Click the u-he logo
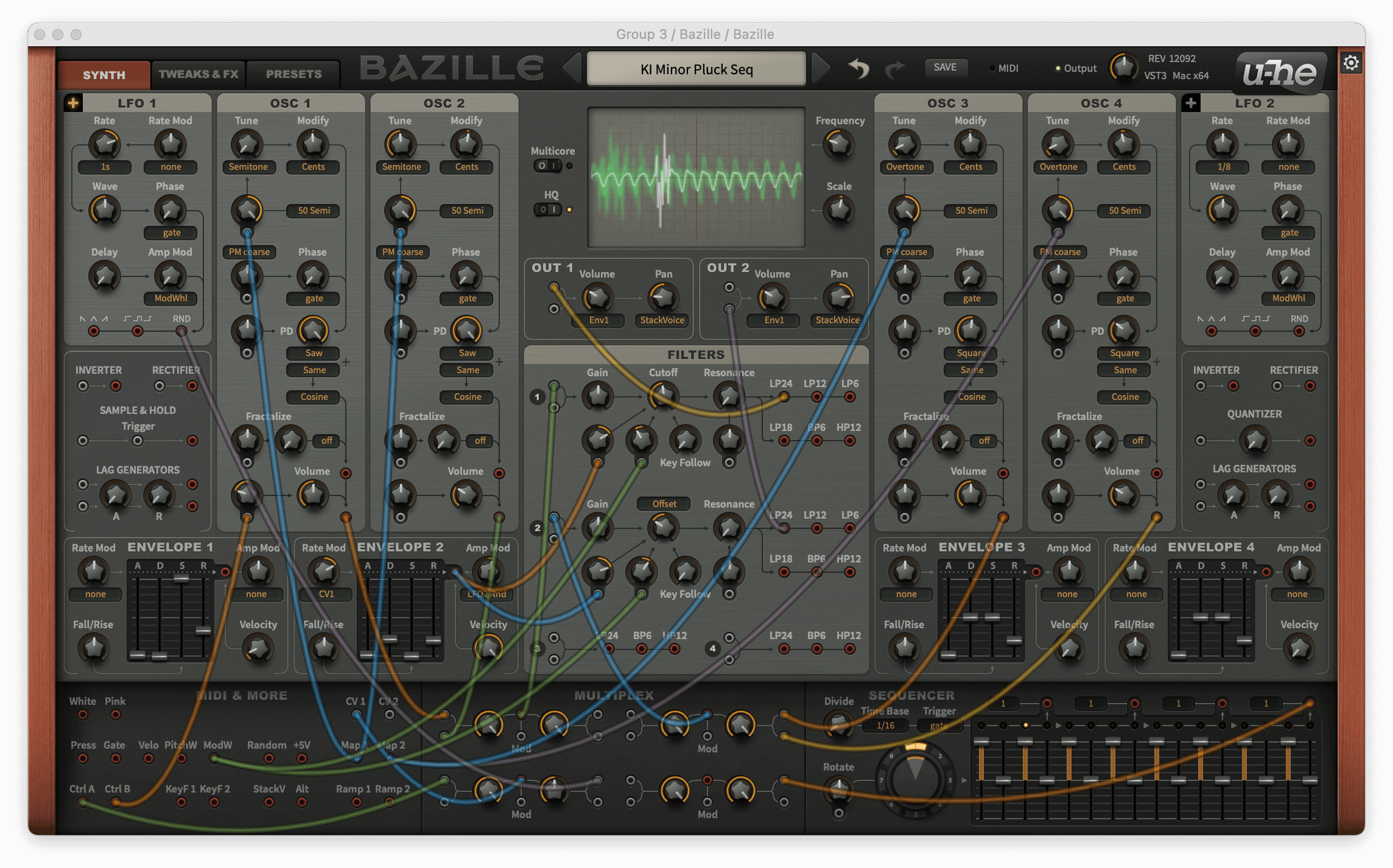The height and width of the screenshot is (868, 1393). (1280, 72)
